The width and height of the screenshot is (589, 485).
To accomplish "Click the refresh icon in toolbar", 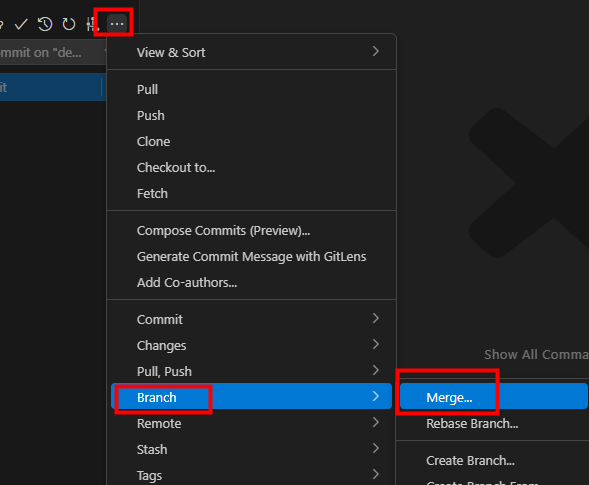I will (x=69, y=24).
